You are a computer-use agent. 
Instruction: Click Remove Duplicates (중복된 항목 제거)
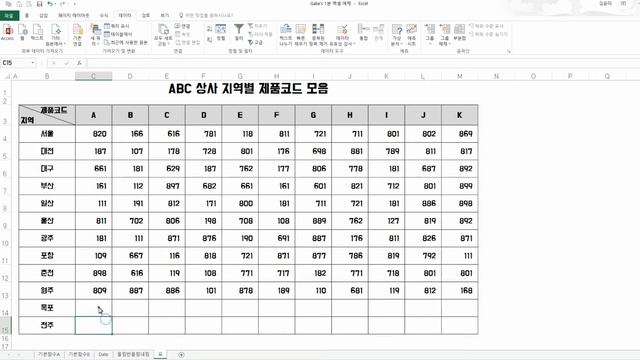(x=318, y=35)
